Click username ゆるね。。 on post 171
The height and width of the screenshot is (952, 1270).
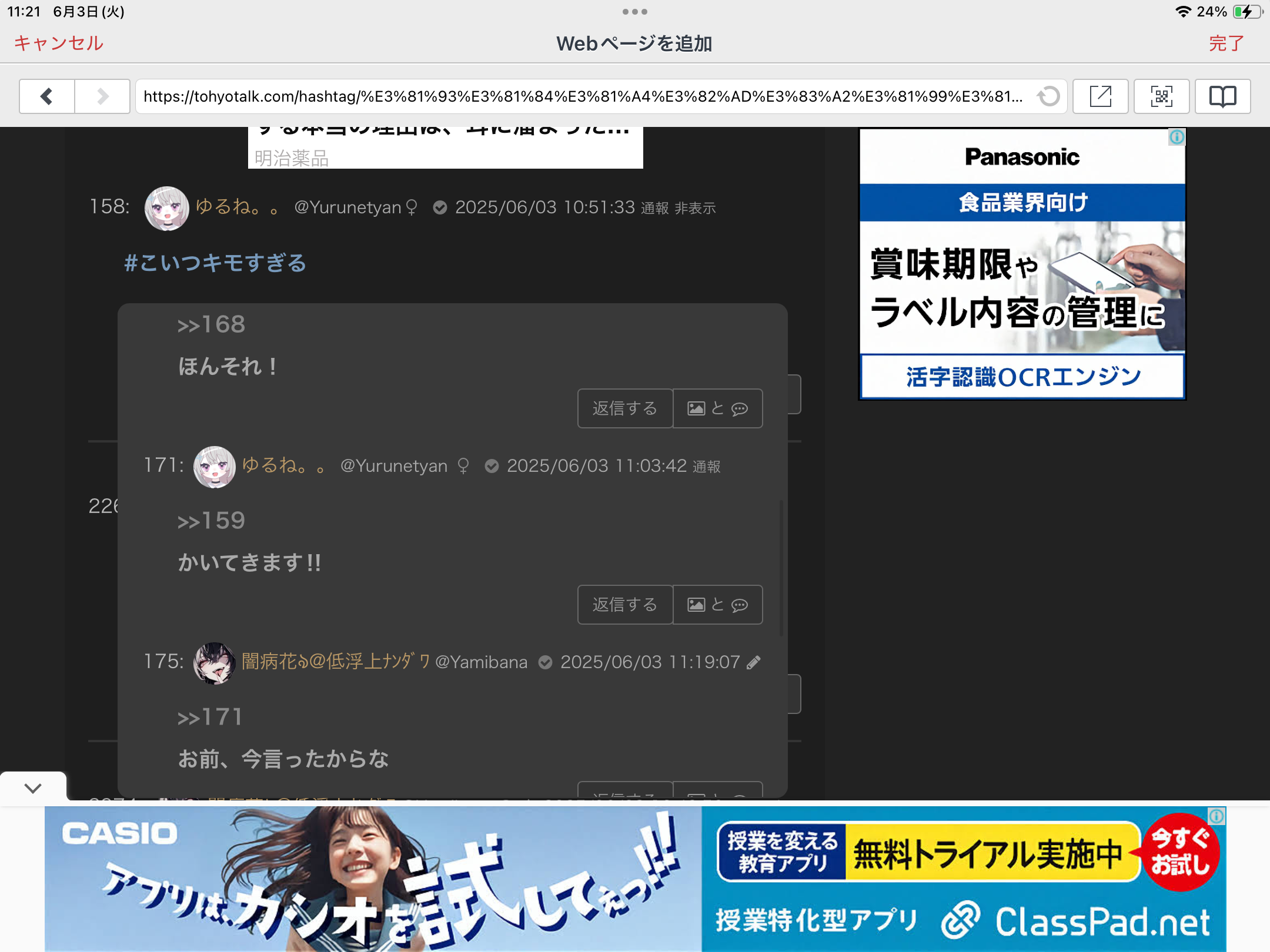[283, 465]
